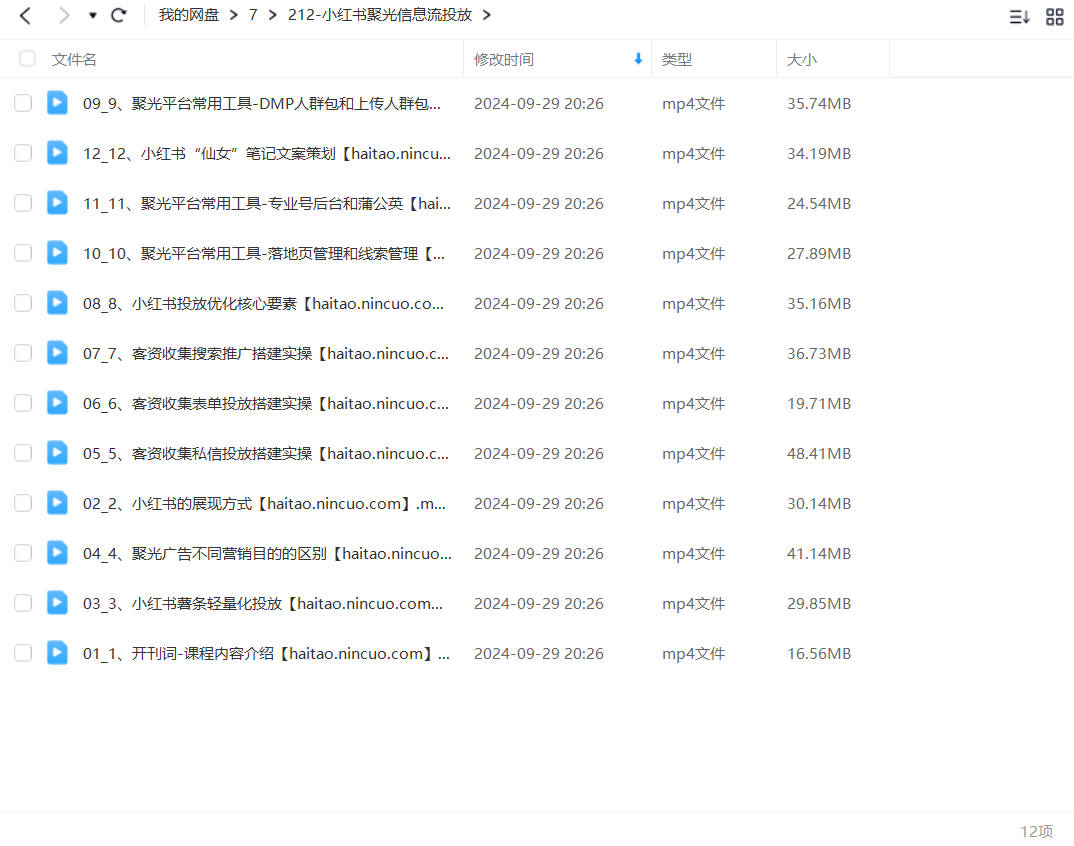Sort by 大小 column header
Viewport: 1074px width, 846px height.
(x=801, y=60)
